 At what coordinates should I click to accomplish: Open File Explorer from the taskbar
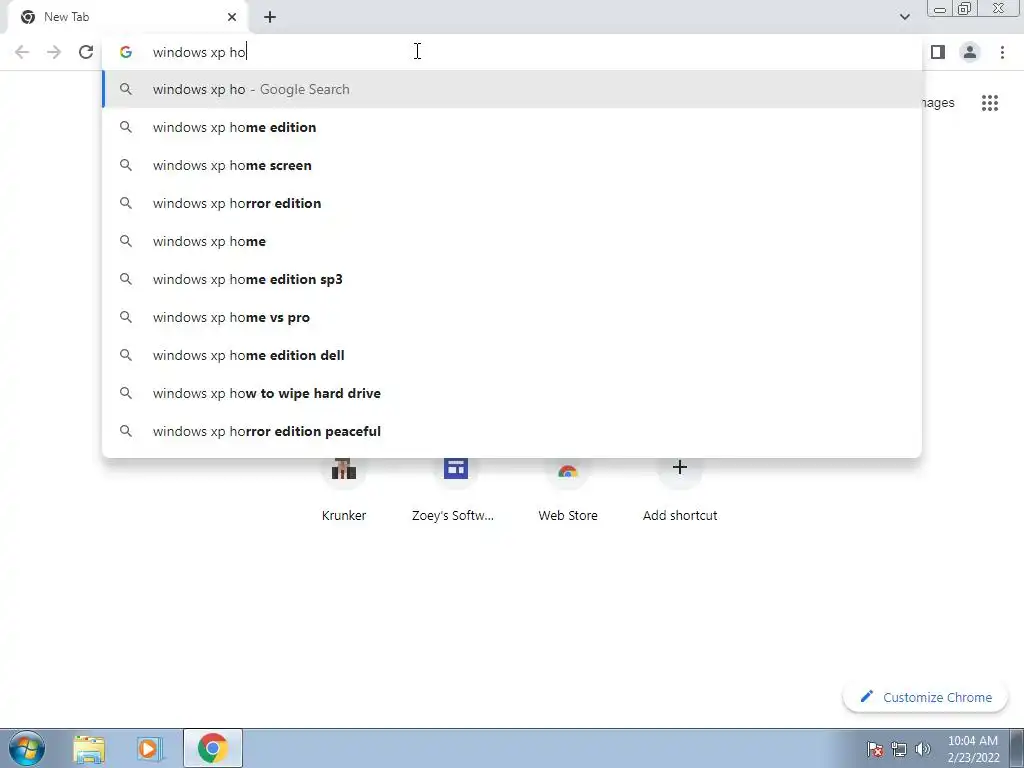tap(89, 749)
